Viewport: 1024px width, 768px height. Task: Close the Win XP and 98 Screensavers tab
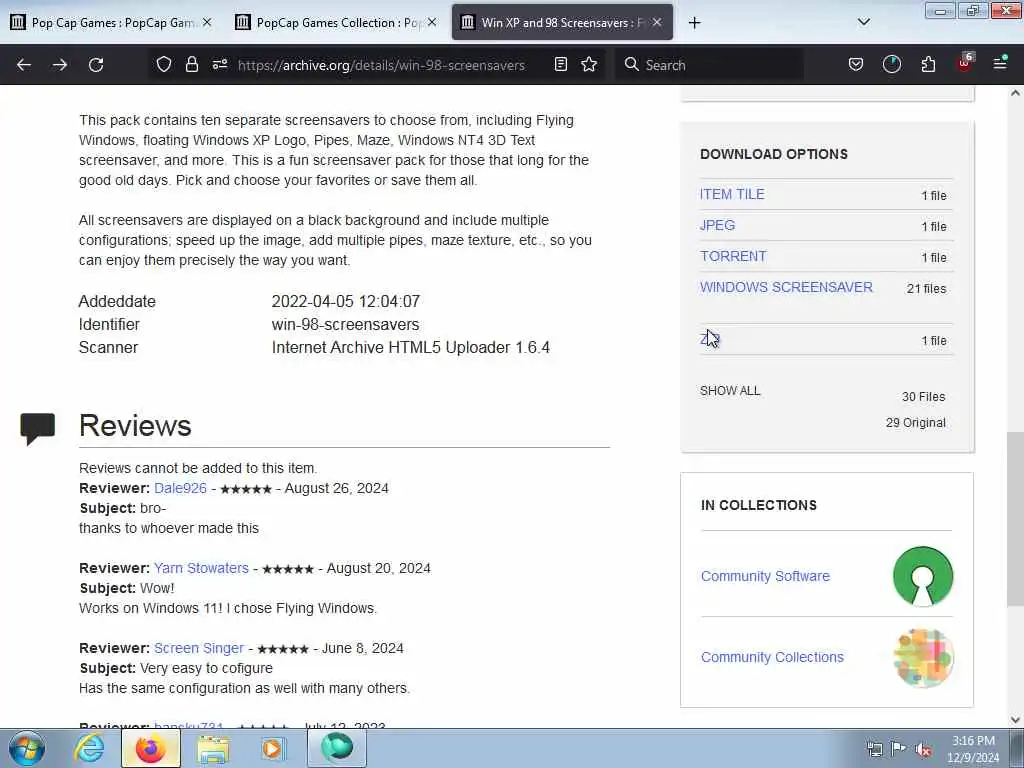[657, 22]
